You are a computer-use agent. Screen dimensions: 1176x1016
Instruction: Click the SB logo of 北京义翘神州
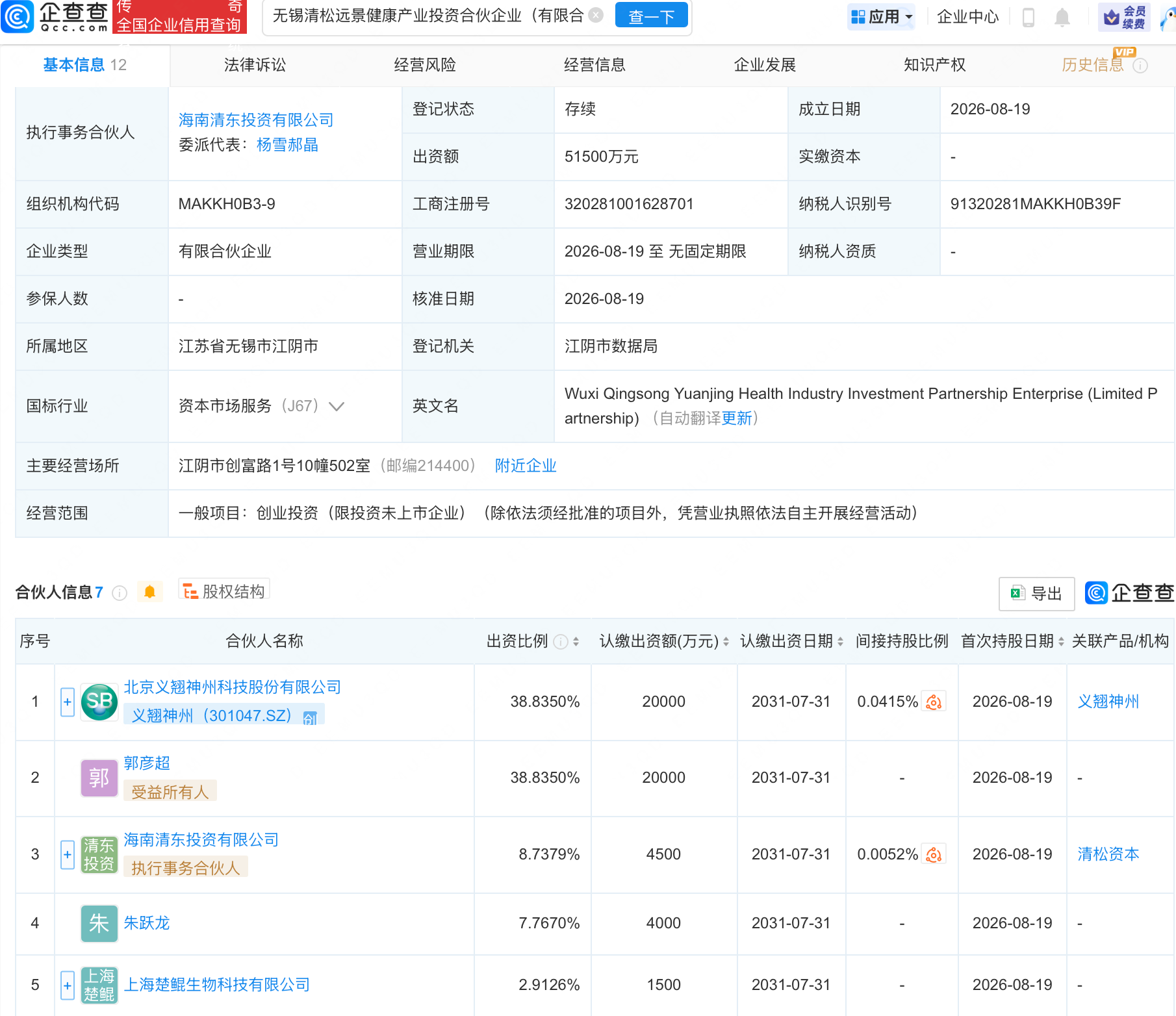click(x=99, y=702)
